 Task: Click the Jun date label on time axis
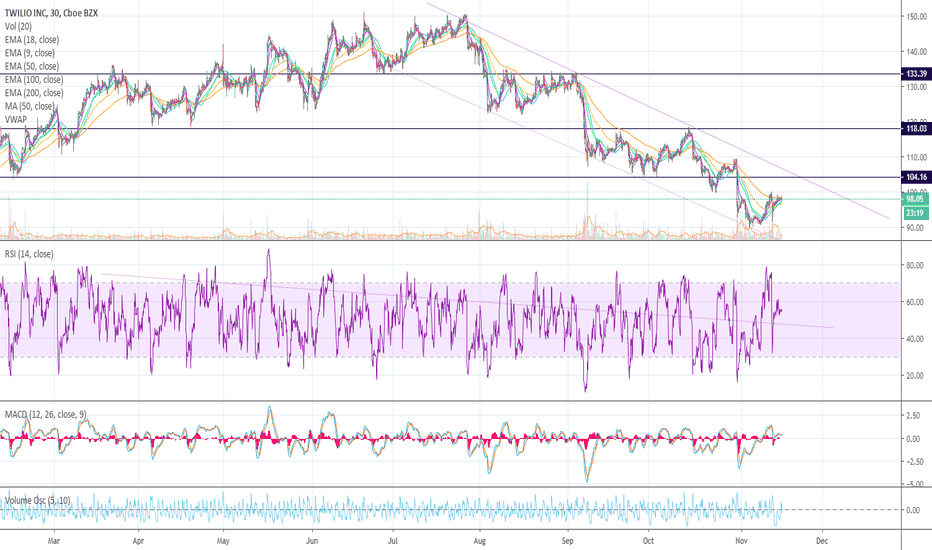pos(312,541)
